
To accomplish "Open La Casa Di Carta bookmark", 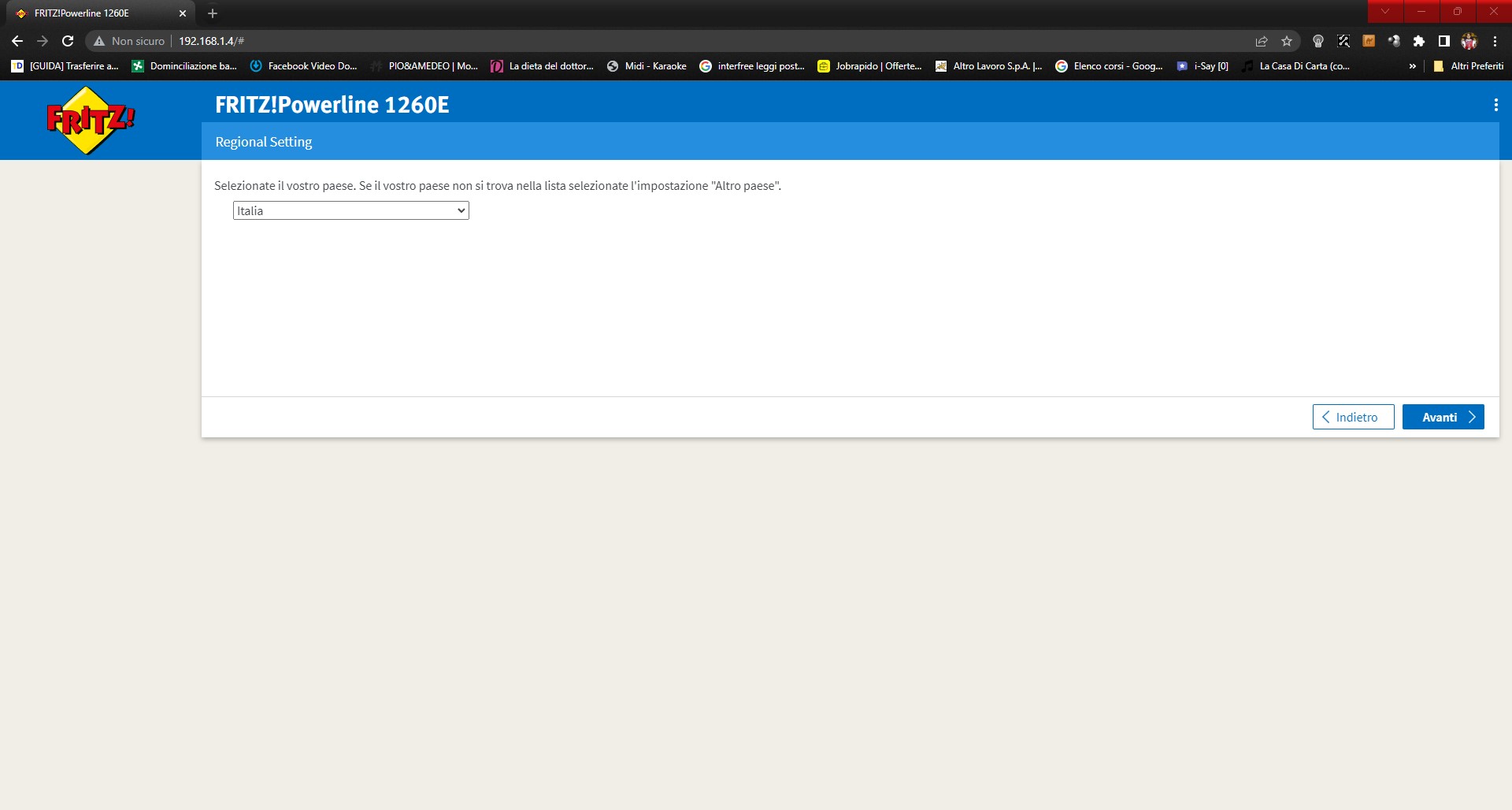I will (1295, 66).
